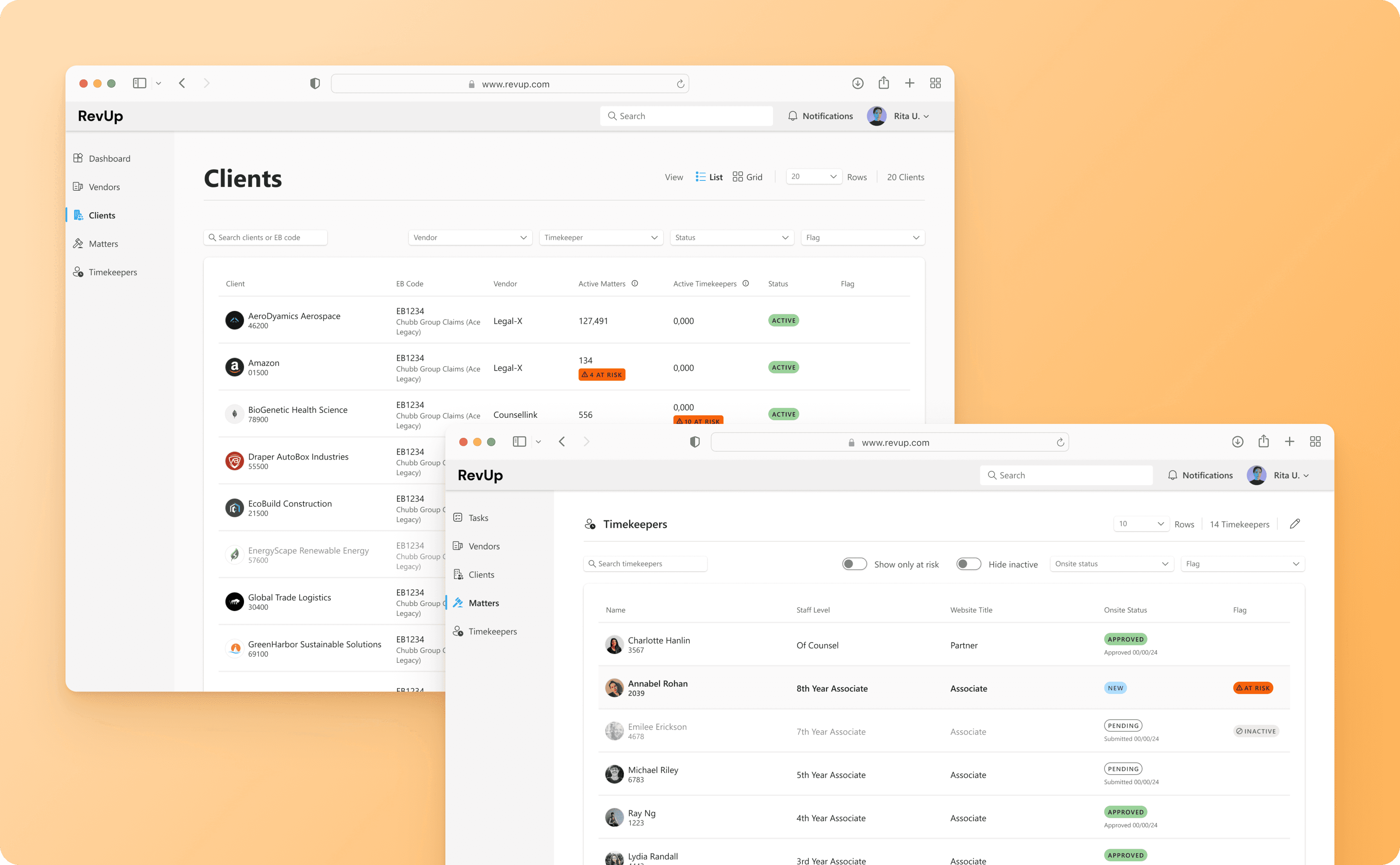The height and width of the screenshot is (865, 1400).
Task: Click the info icon next to Active Timekeepers
Action: coord(746,283)
